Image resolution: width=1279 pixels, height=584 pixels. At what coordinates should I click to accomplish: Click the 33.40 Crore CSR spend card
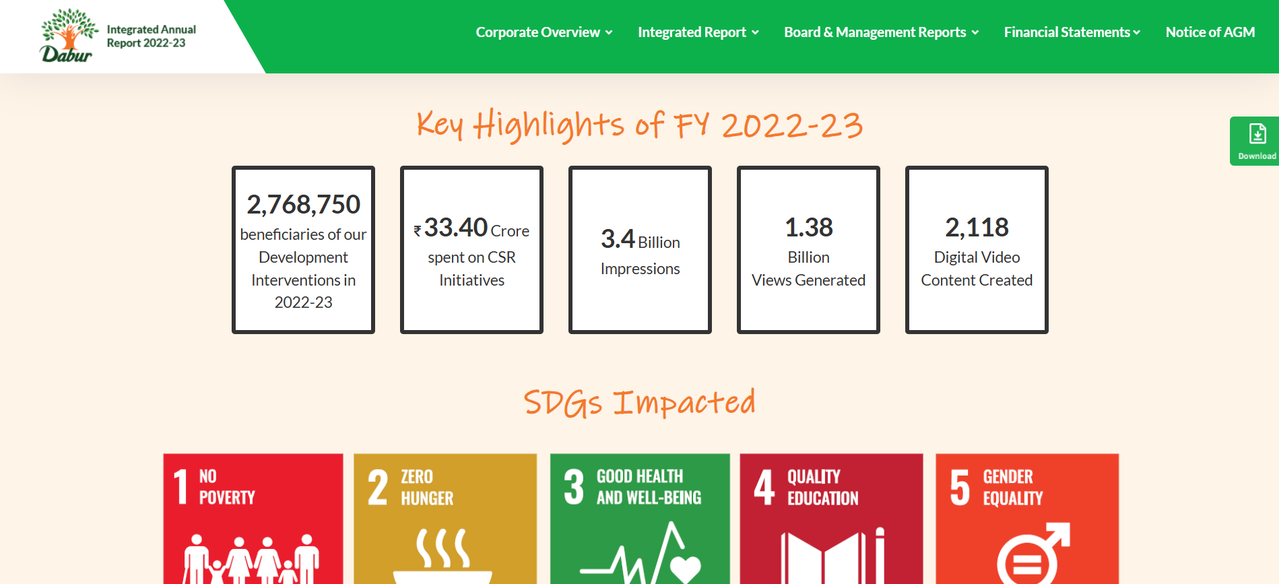click(x=472, y=250)
